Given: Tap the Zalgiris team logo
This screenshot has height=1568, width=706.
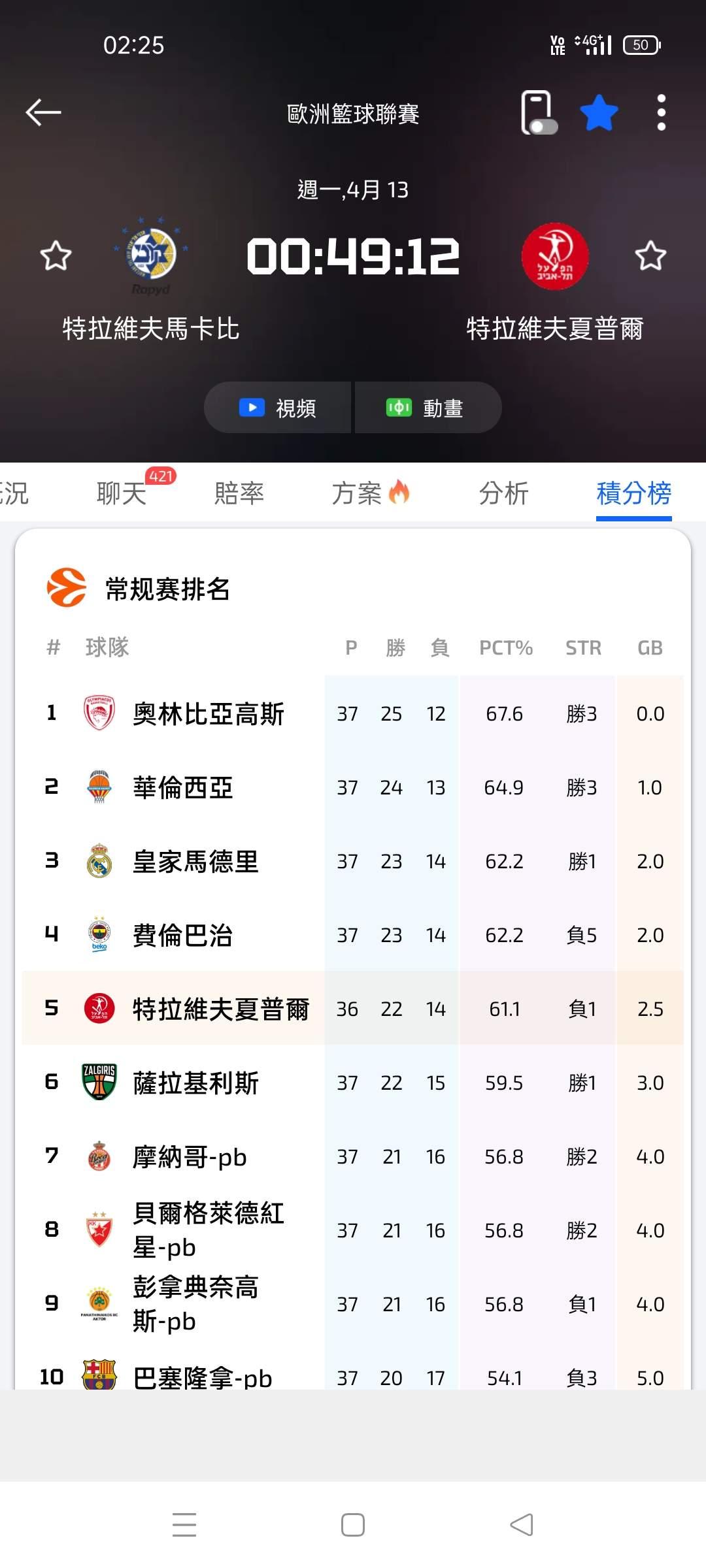Looking at the screenshot, I should (99, 1083).
